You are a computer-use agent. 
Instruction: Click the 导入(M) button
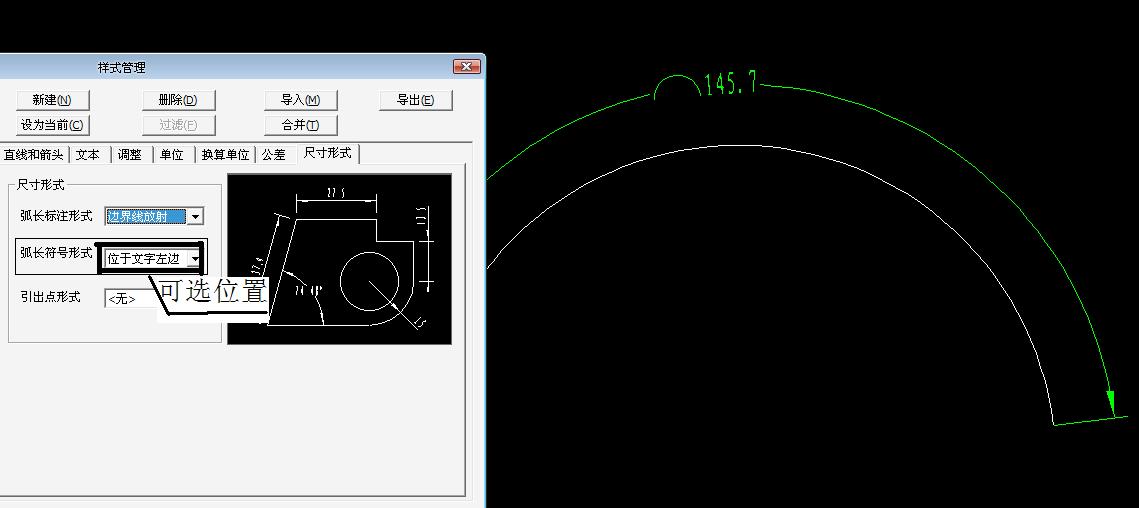click(x=301, y=100)
